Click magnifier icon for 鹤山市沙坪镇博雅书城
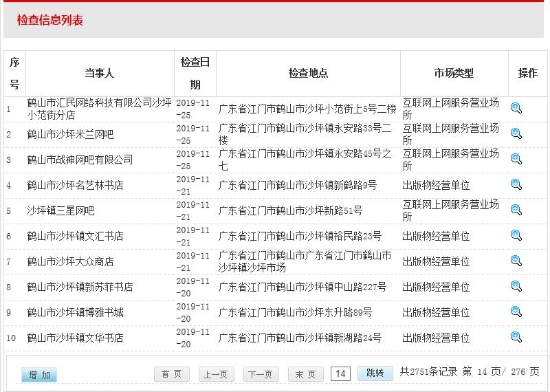Image resolution: width=550 pixels, height=392 pixels. tap(516, 311)
